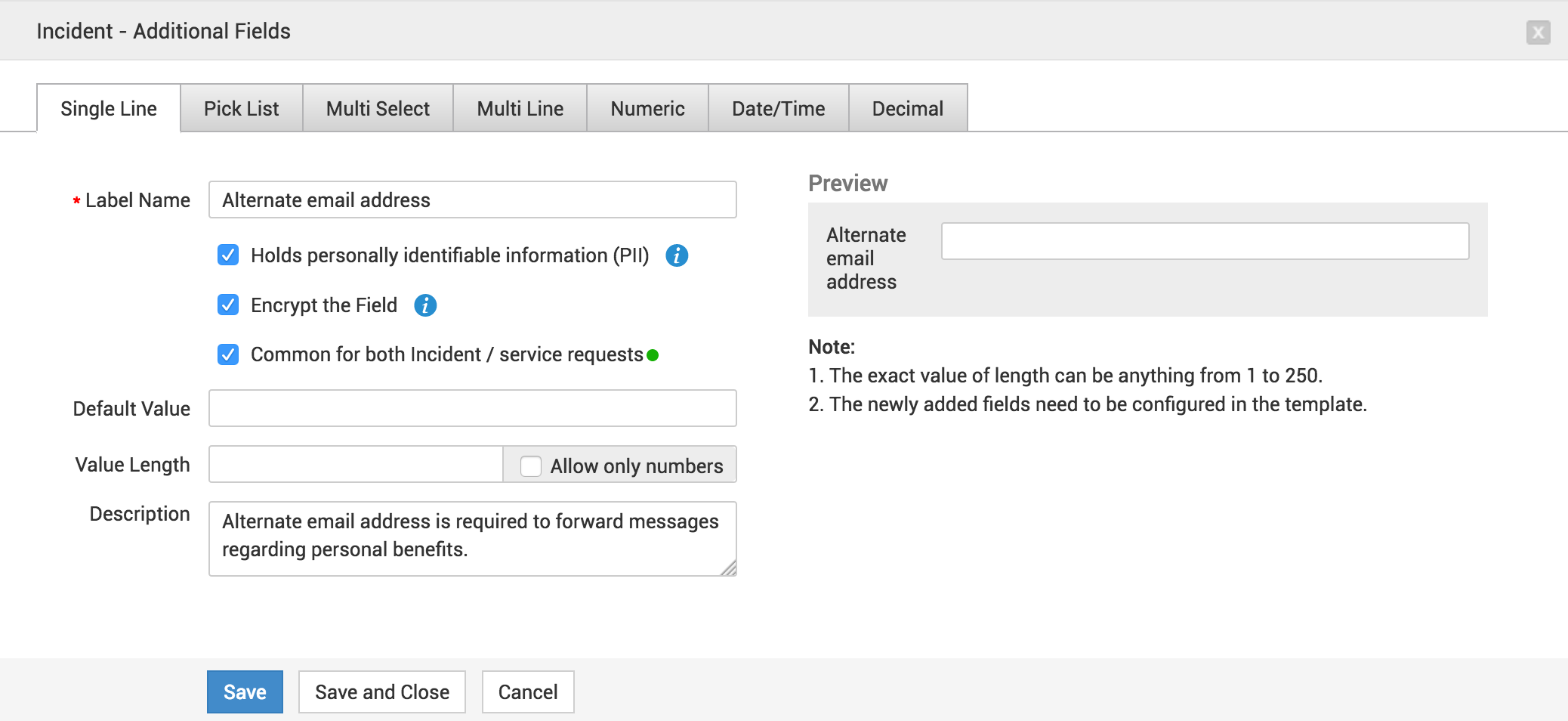This screenshot has height=721, width=1568.
Task: Switch to the Decimal tab
Action: pyautogui.click(x=907, y=109)
